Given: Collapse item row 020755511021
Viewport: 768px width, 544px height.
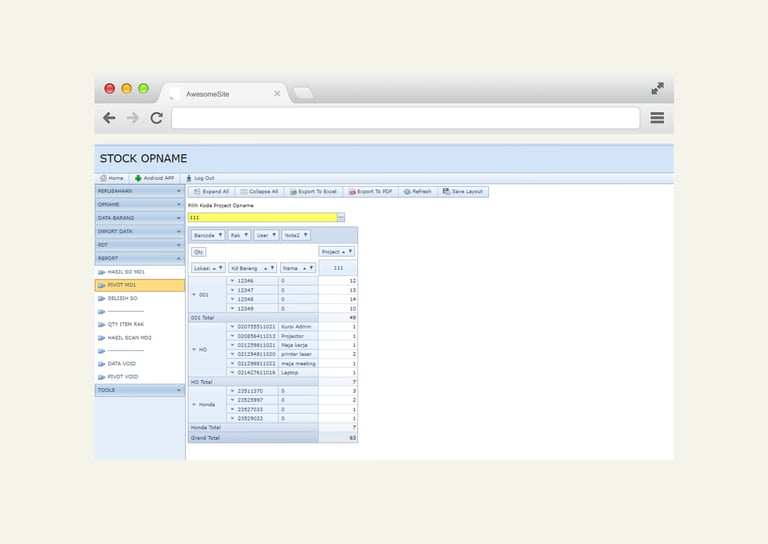Looking at the screenshot, I should point(232,327).
